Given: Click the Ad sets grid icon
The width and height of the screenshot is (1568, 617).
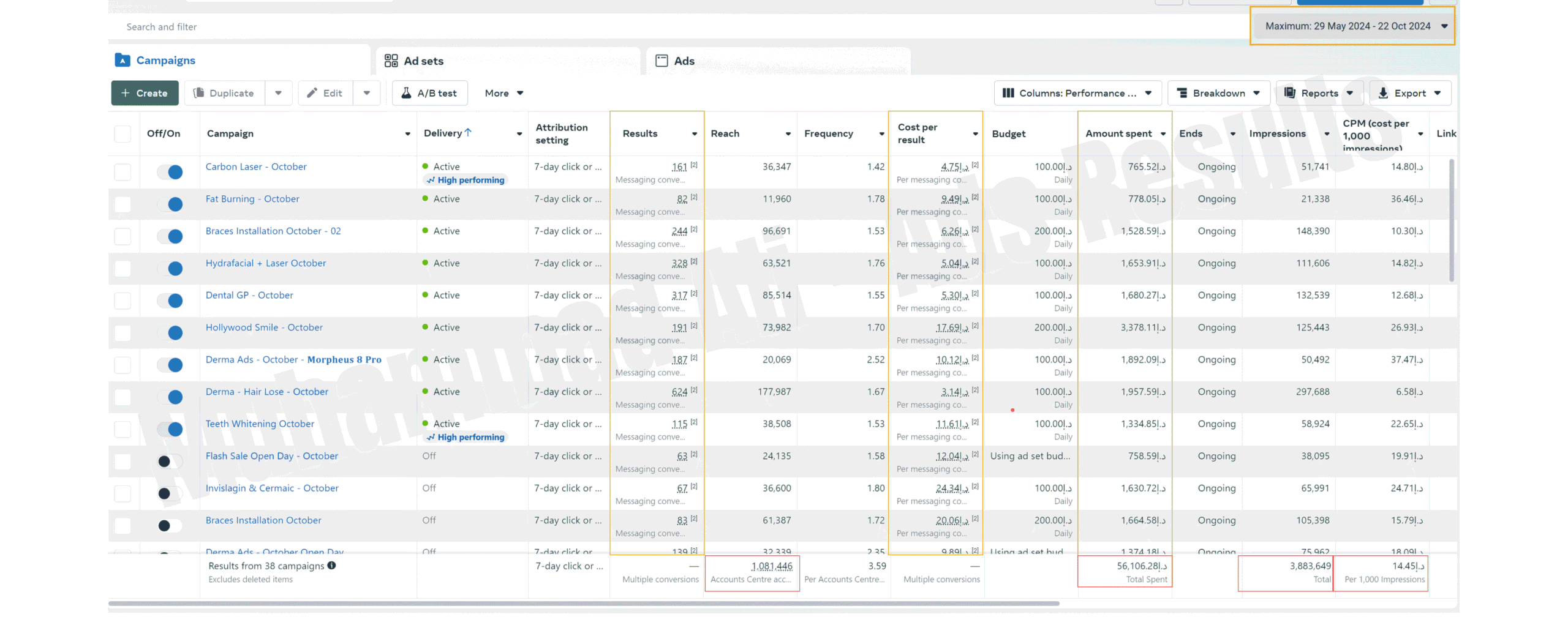Looking at the screenshot, I should pos(391,61).
